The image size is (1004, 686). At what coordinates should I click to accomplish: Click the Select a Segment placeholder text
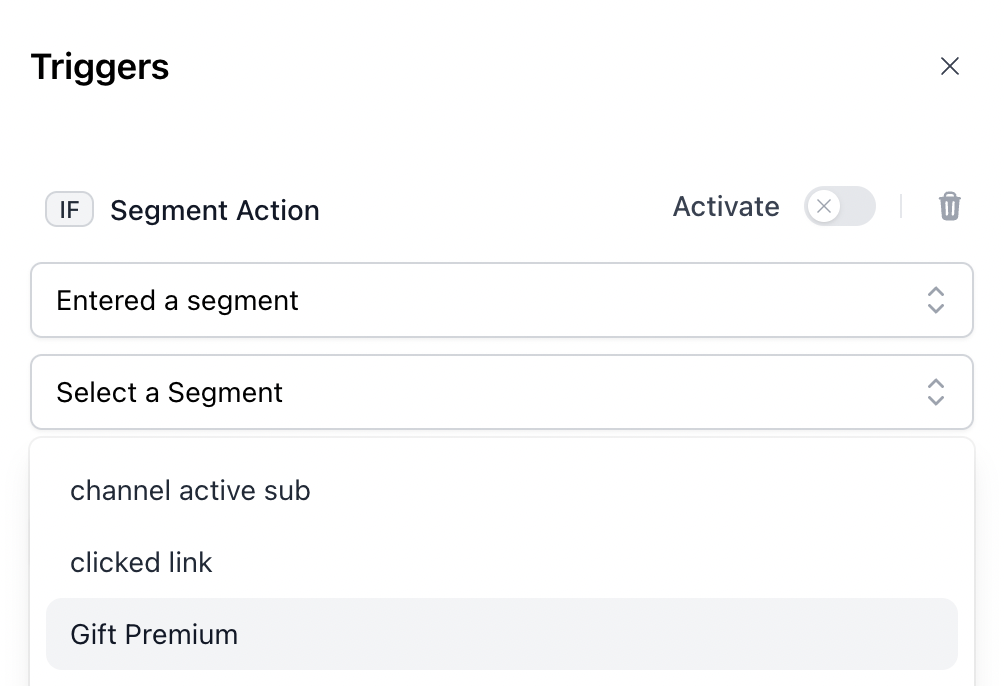(x=169, y=393)
